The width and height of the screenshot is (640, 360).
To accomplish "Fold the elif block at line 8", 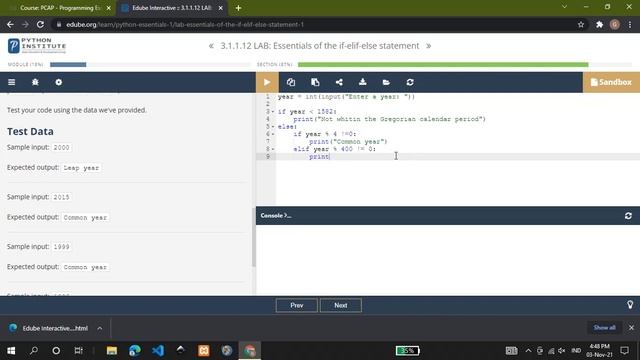I will 273,149.
